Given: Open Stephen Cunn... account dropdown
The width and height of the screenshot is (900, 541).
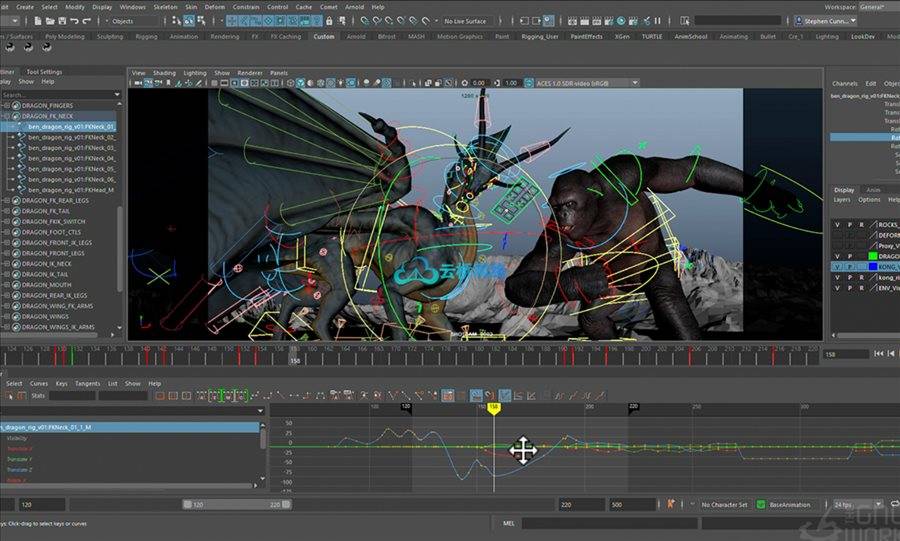Looking at the screenshot, I should coord(826,21).
